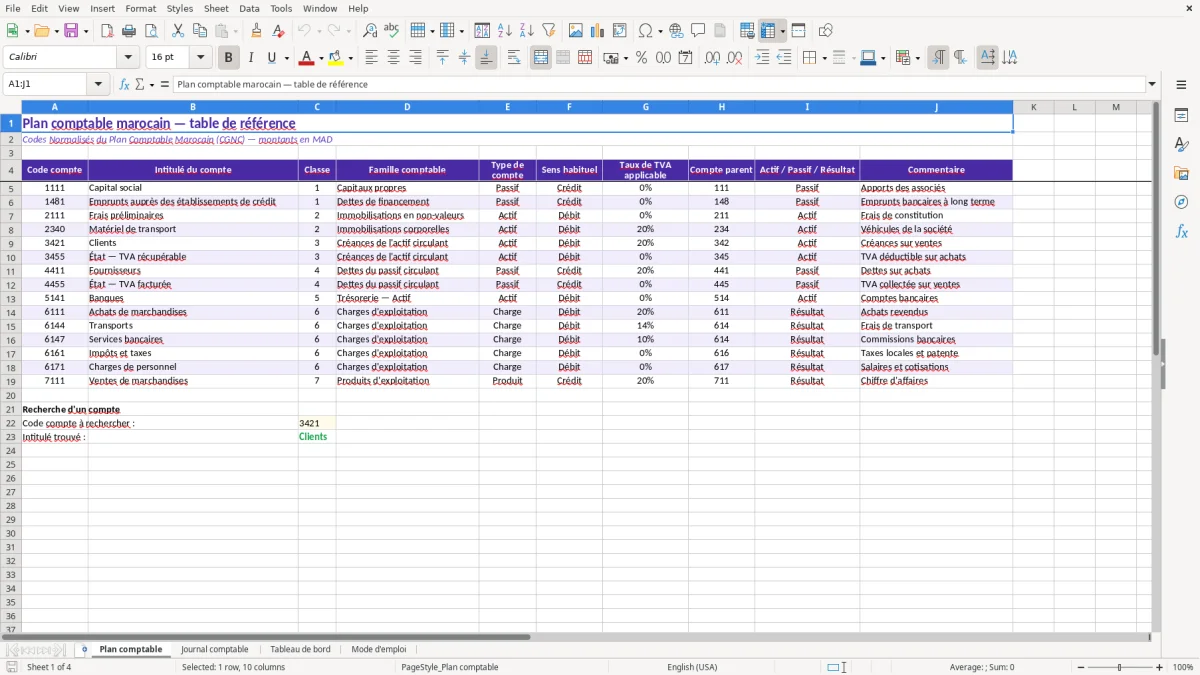This screenshot has width=1200, height=675.
Task: Apply the yellow background color swatch
Action: point(336,58)
